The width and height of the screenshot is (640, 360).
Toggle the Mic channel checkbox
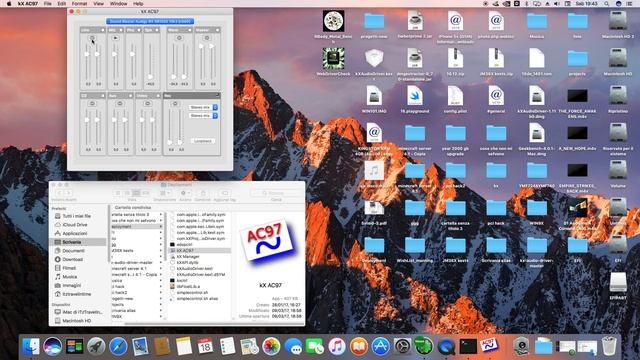120,30
